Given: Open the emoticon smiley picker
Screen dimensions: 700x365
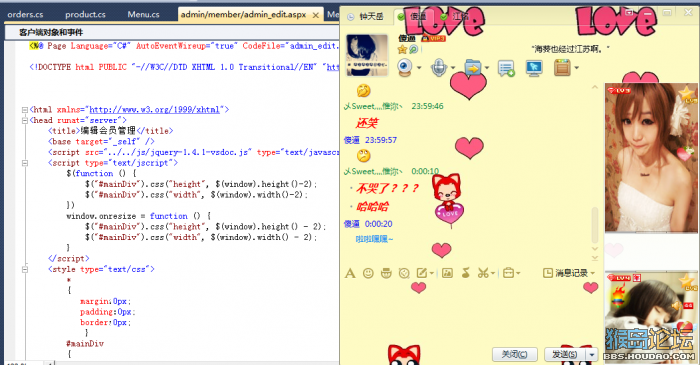Looking at the screenshot, I should (368, 273).
